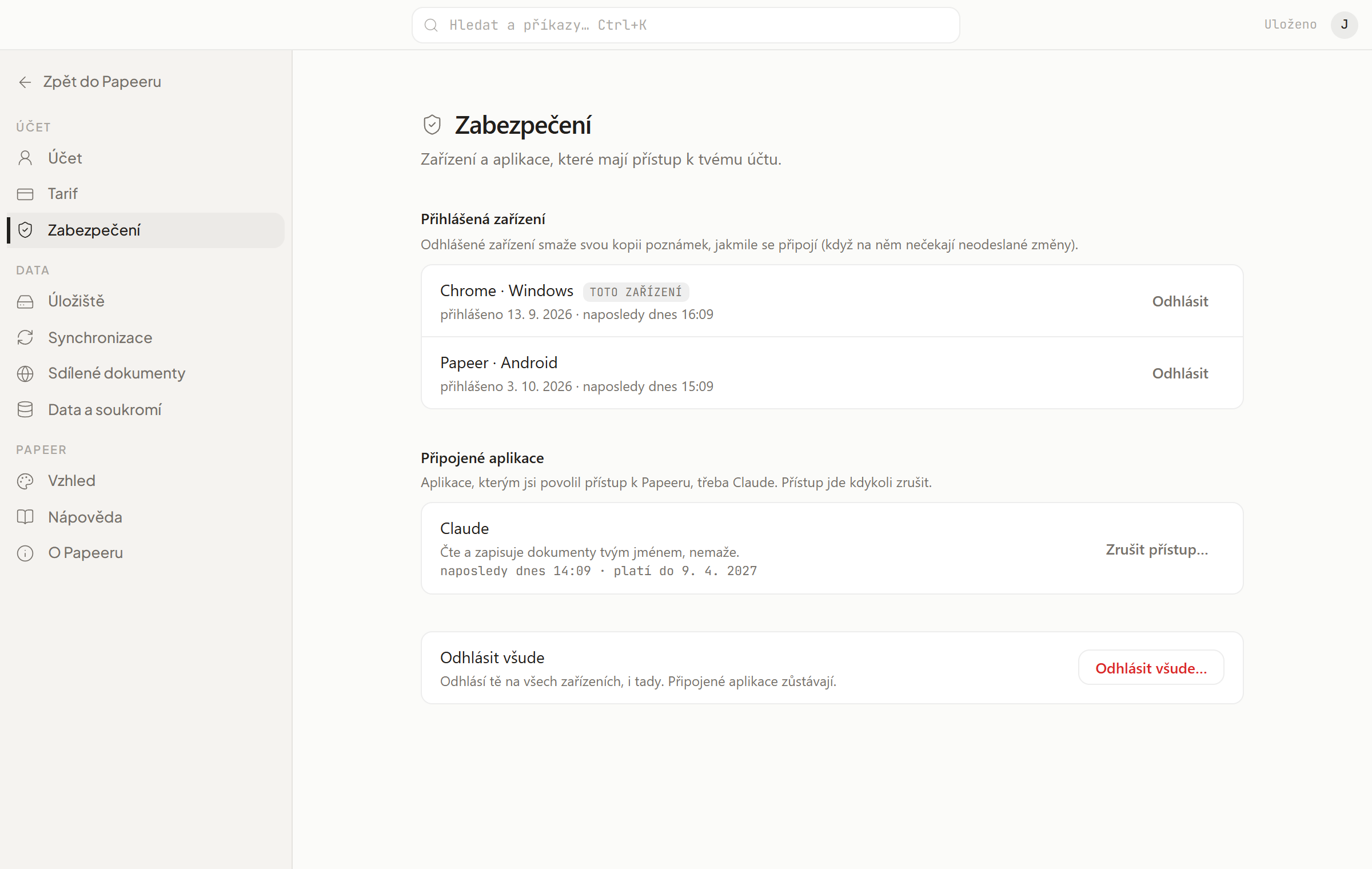Viewport: 1372px width, 869px height.
Task: Click the card icon beside Tarif
Action: click(x=25, y=194)
